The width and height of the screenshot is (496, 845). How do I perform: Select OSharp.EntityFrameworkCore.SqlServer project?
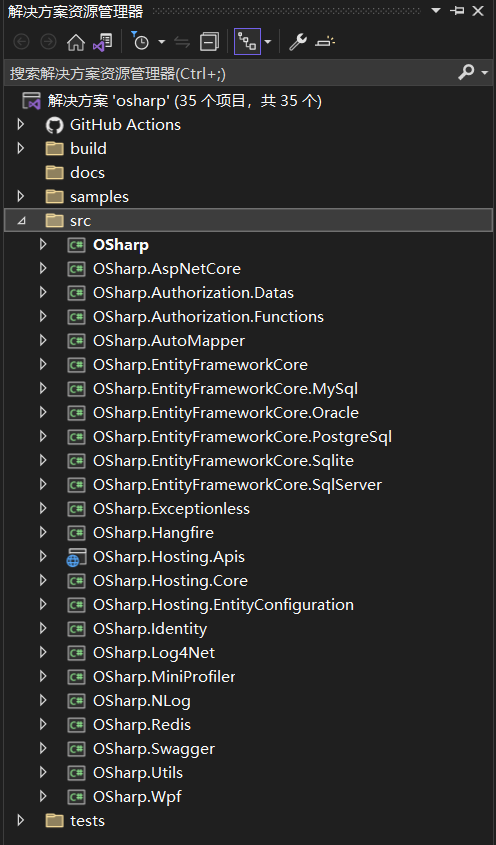pos(237,484)
